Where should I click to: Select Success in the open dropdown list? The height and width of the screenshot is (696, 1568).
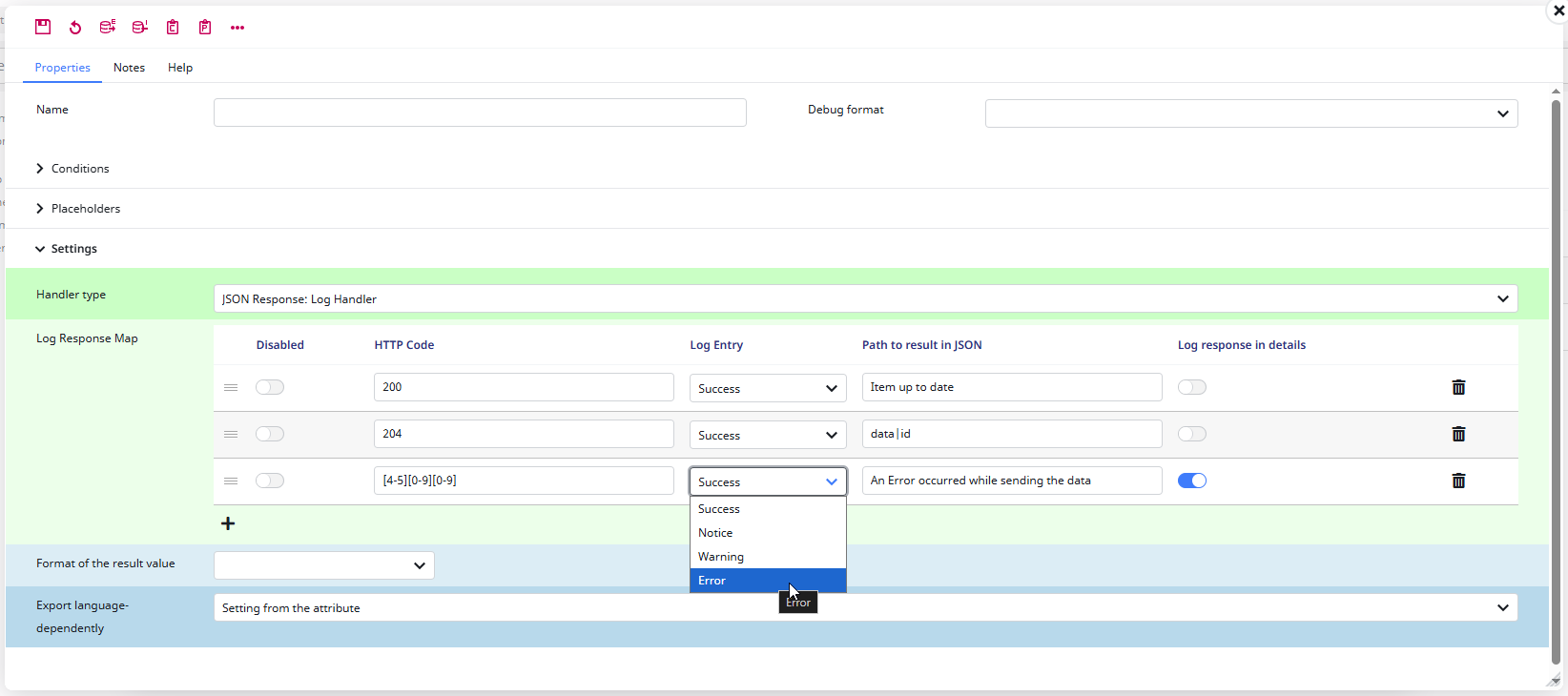[768, 509]
